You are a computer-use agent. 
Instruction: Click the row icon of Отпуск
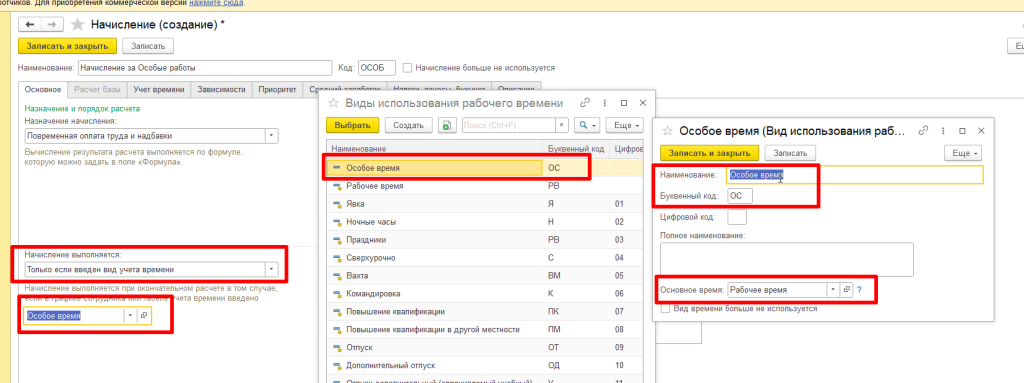pyautogui.click(x=338, y=348)
